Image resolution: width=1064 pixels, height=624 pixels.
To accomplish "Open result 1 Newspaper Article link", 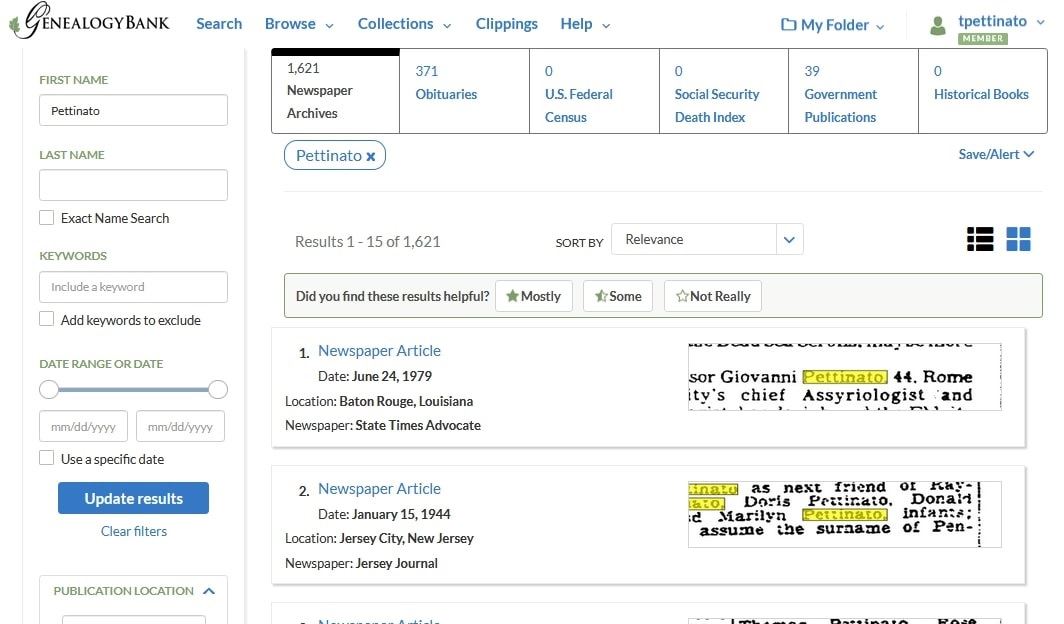I will [x=379, y=351].
